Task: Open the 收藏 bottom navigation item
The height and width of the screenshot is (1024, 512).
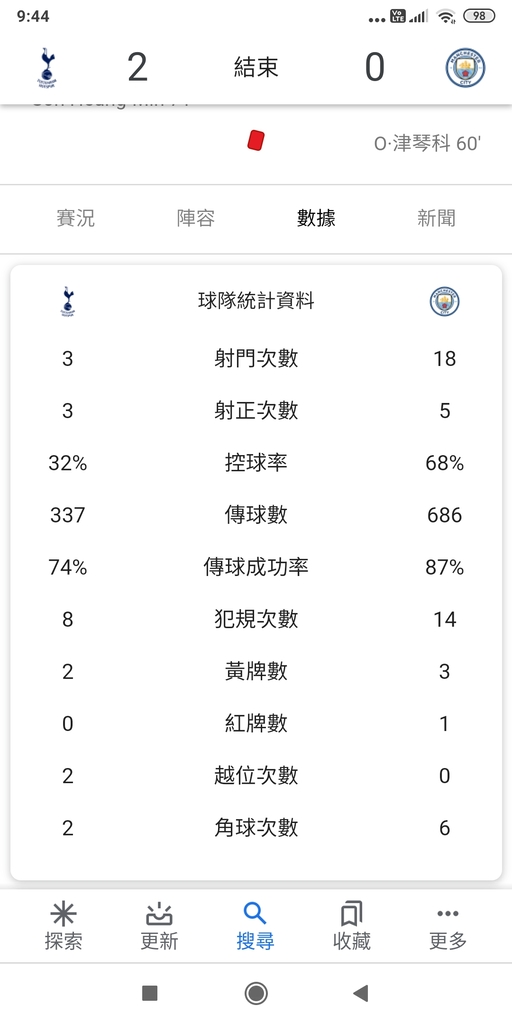Action: (x=351, y=926)
